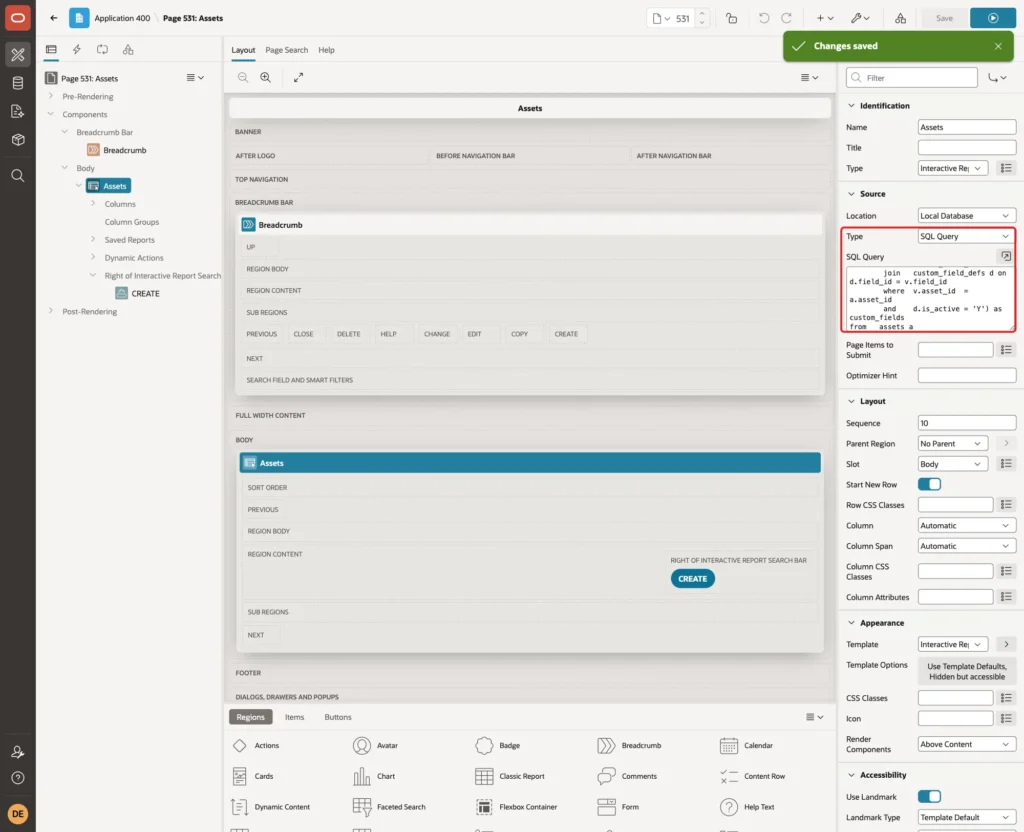Pick the Calendar region type
This screenshot has height=832, width=1024.
[746, 745]
